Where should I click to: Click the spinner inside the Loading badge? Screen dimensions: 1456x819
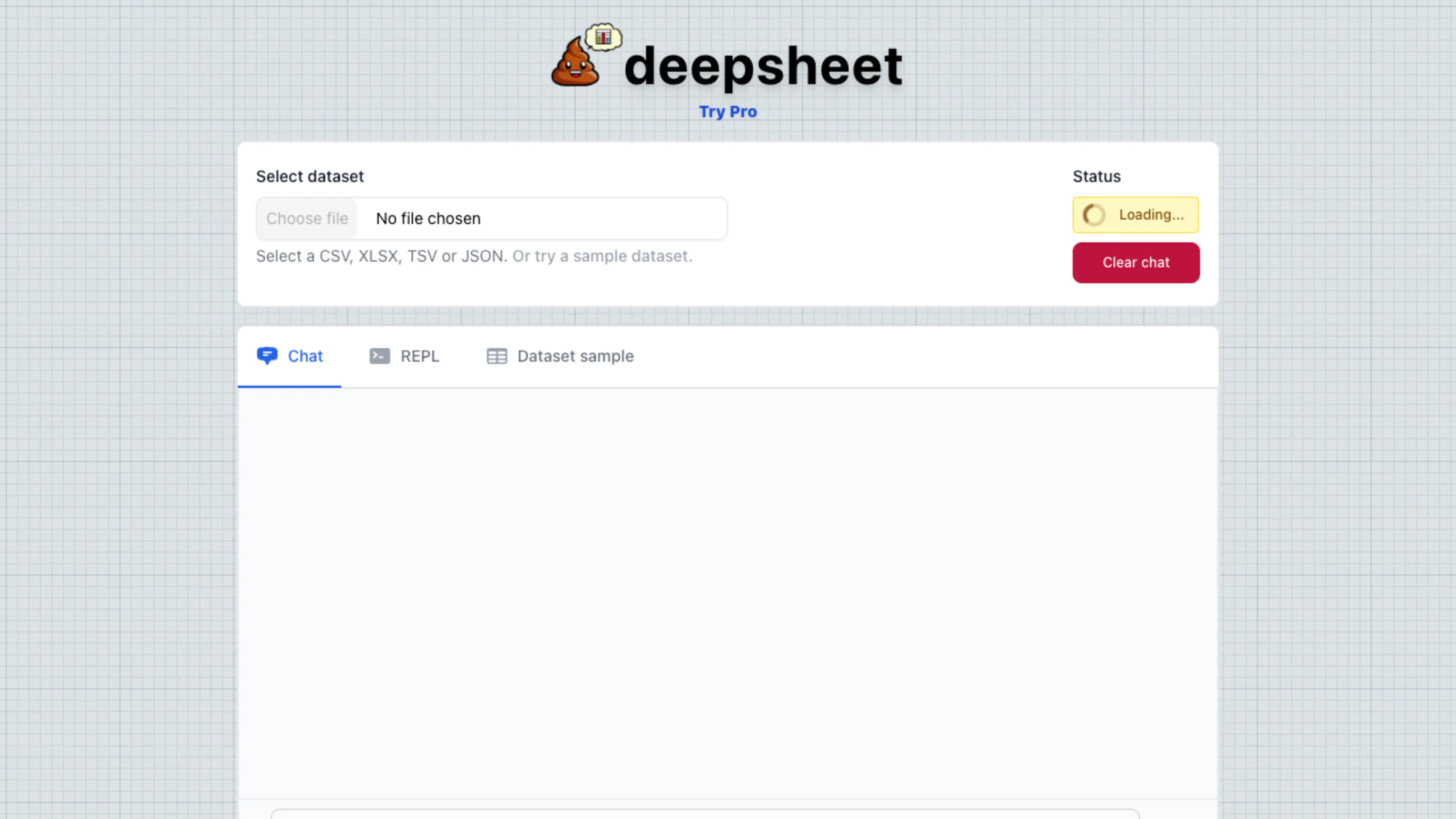[x=1094, y=215]
